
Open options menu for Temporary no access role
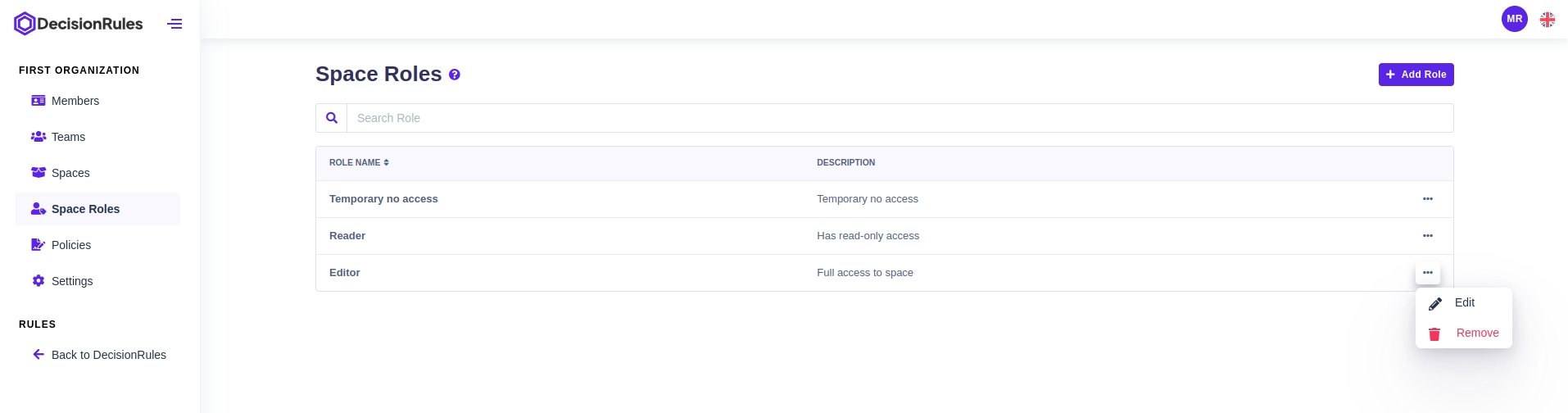(x=1427, y=199)
